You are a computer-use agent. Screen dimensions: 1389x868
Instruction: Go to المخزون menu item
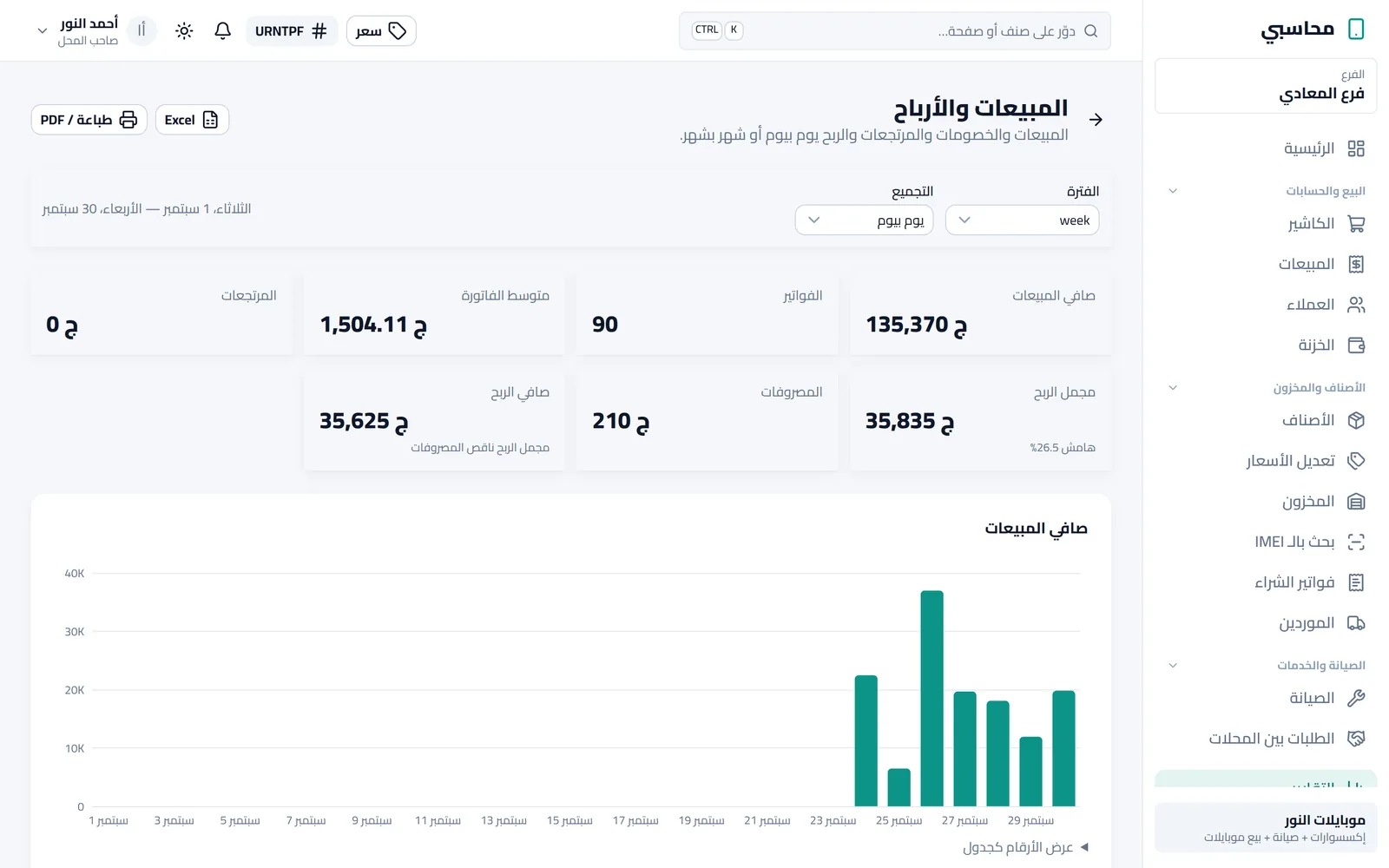click(1266, 502)
